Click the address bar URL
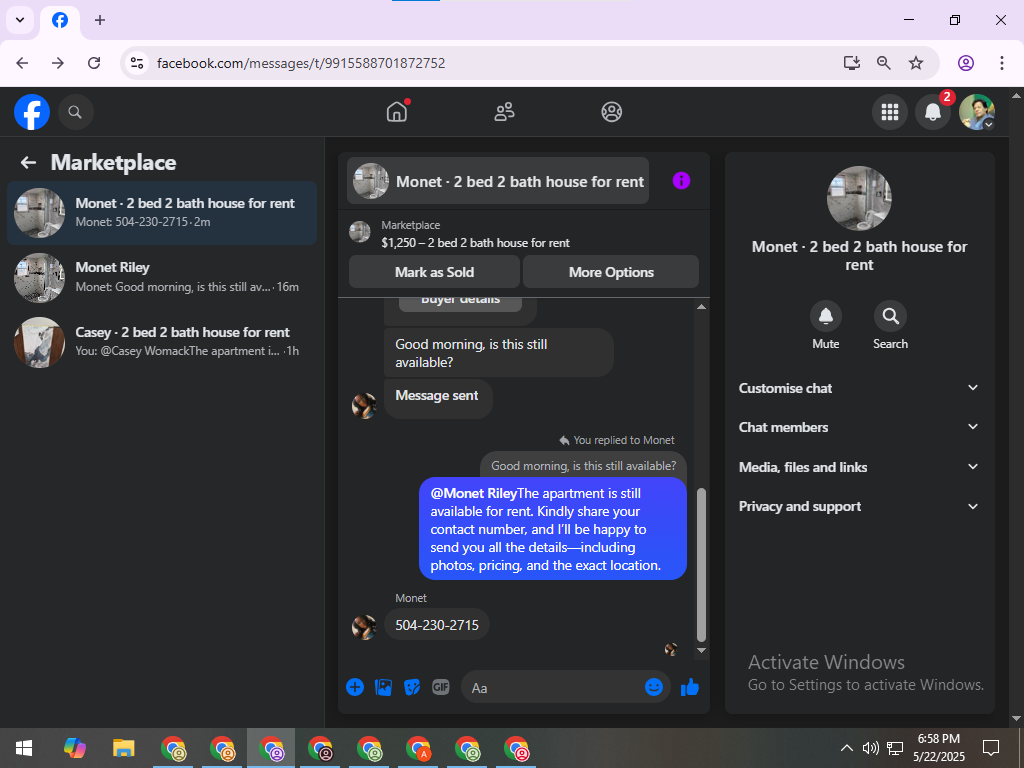 (301, 63)
